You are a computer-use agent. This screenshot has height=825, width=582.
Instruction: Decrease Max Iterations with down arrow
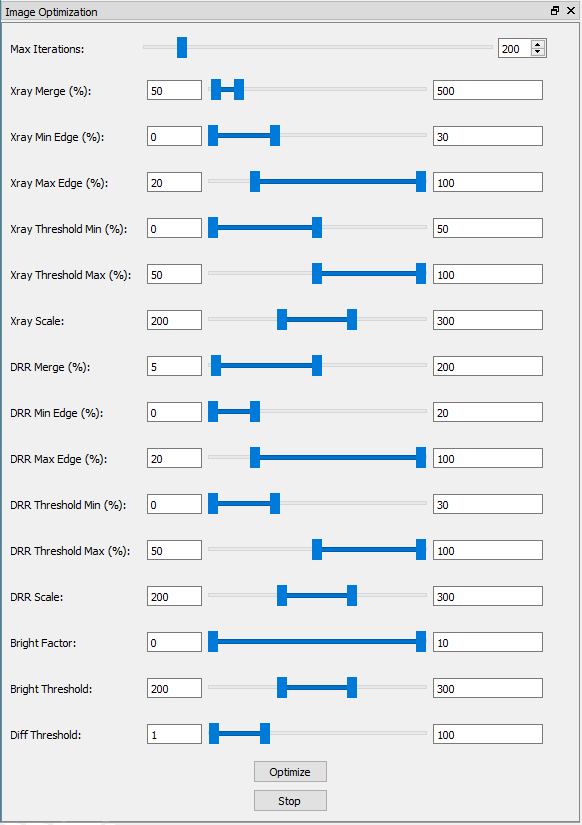pos(537,52)
